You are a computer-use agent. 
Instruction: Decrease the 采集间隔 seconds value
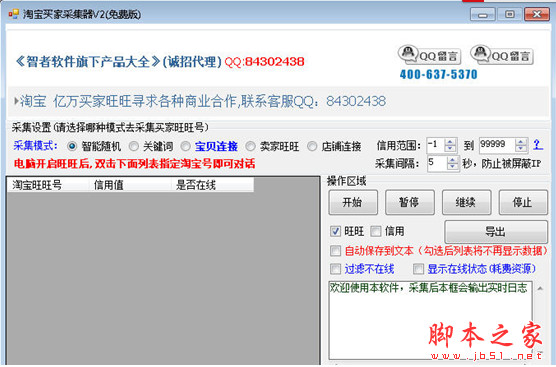tap(453, 167)
